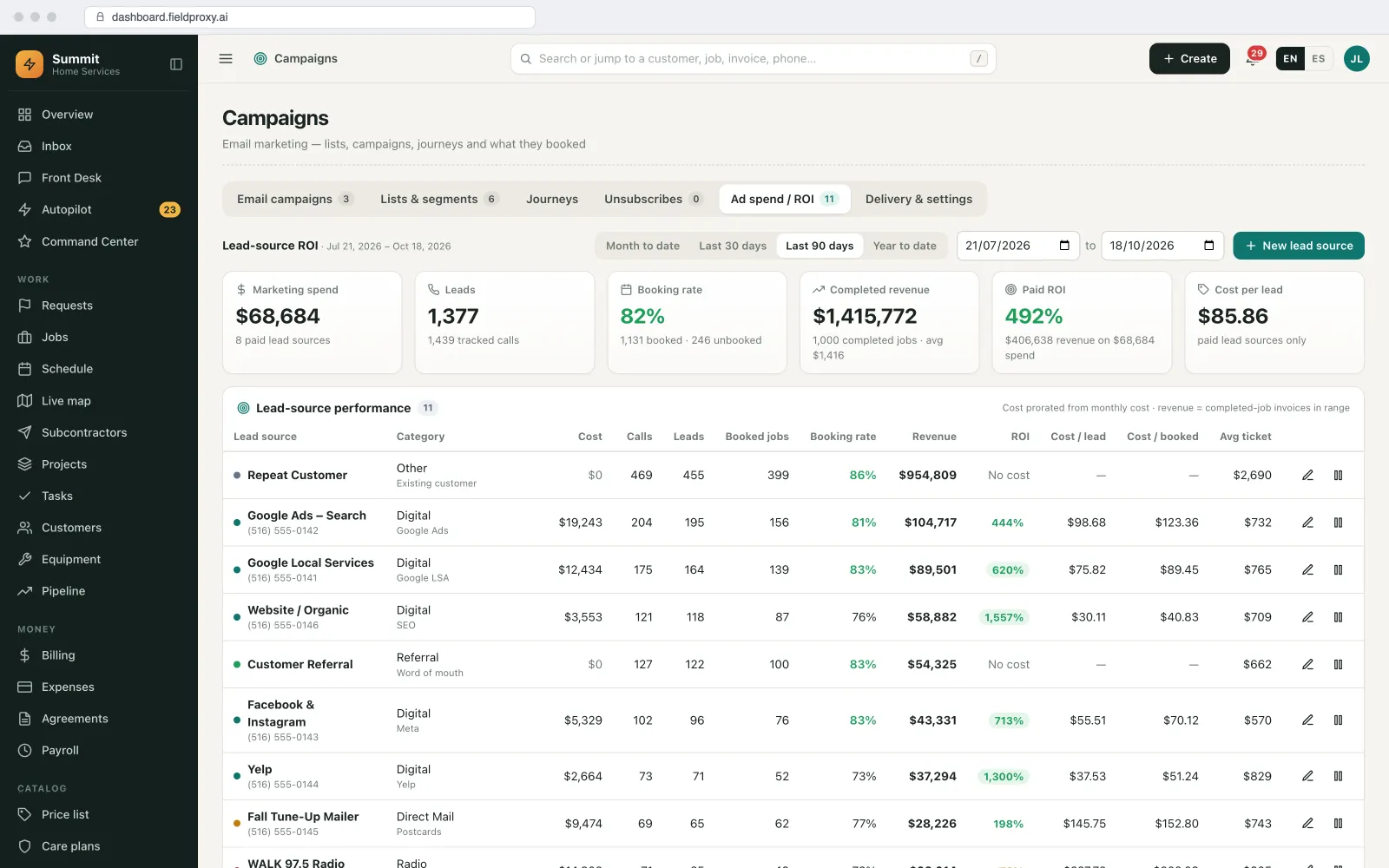The height and width of the screenshot is (868, 1389).
Task: Select Last 30 days range
Action: (733, 247)
